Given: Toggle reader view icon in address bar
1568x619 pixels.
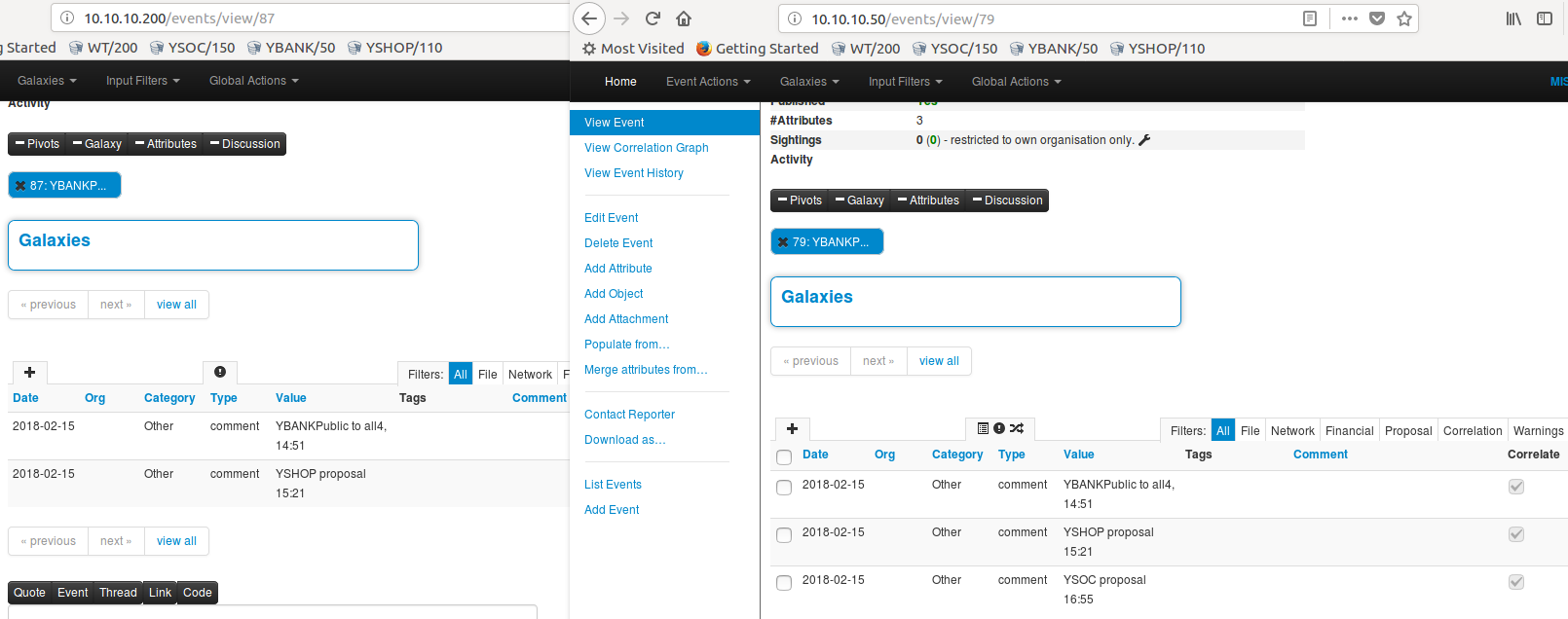Looking at the screenshot, I should (x=1310, y=18).
